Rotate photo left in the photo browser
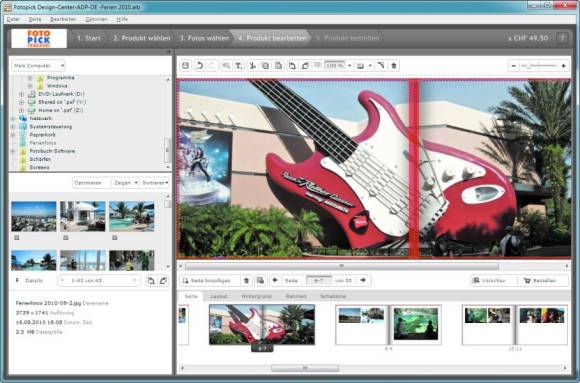The height and width of the screenshot is (383, 580). coord(151,281)
